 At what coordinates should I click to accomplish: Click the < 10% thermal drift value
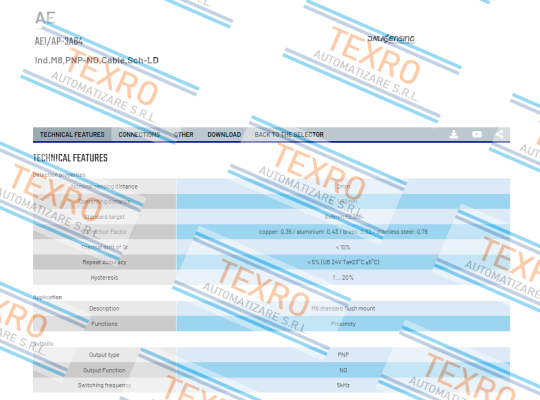343,247
